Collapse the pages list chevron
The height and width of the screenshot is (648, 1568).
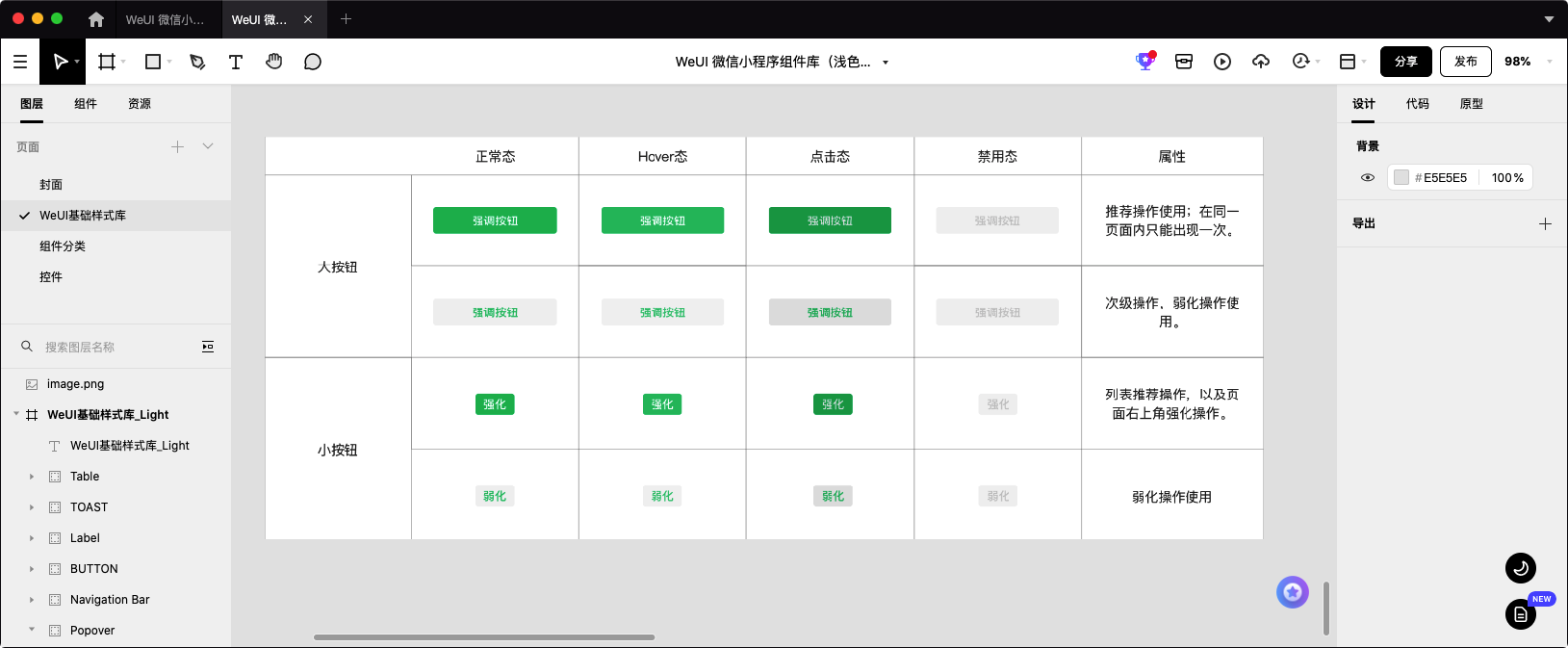pos(208,146)
